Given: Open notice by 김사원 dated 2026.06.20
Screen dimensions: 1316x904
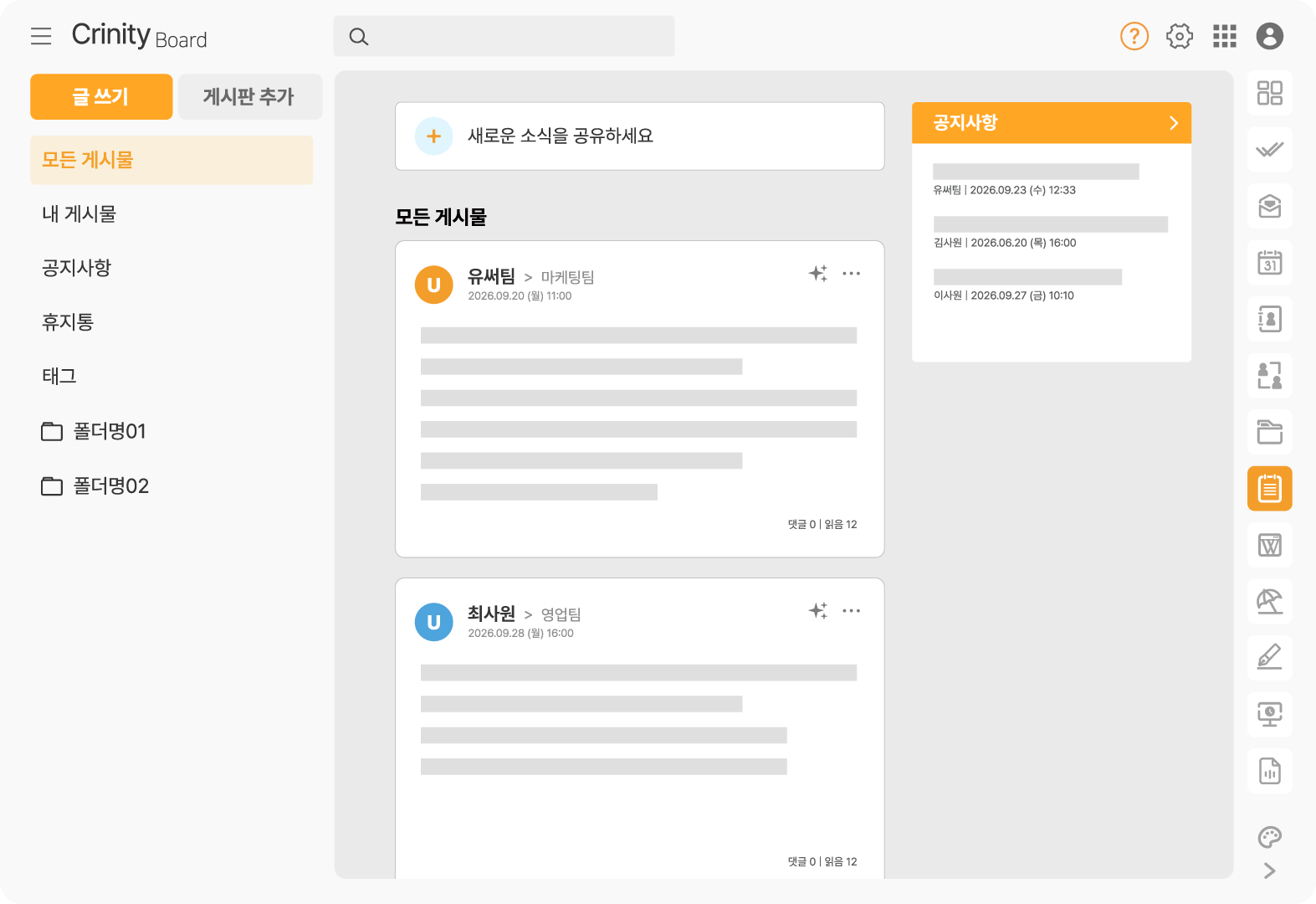Looking at the screenshot, I should point(1050,233).
